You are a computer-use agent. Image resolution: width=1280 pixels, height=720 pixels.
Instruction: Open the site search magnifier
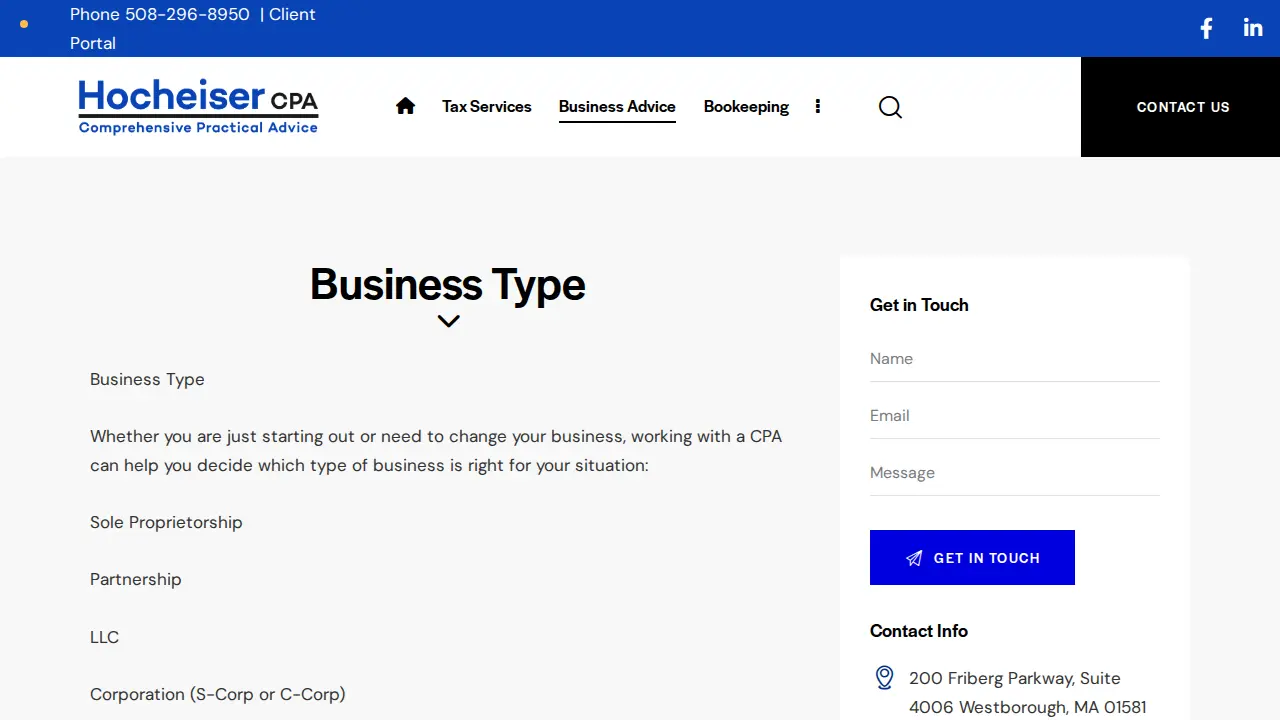click(x=890, y=107)
